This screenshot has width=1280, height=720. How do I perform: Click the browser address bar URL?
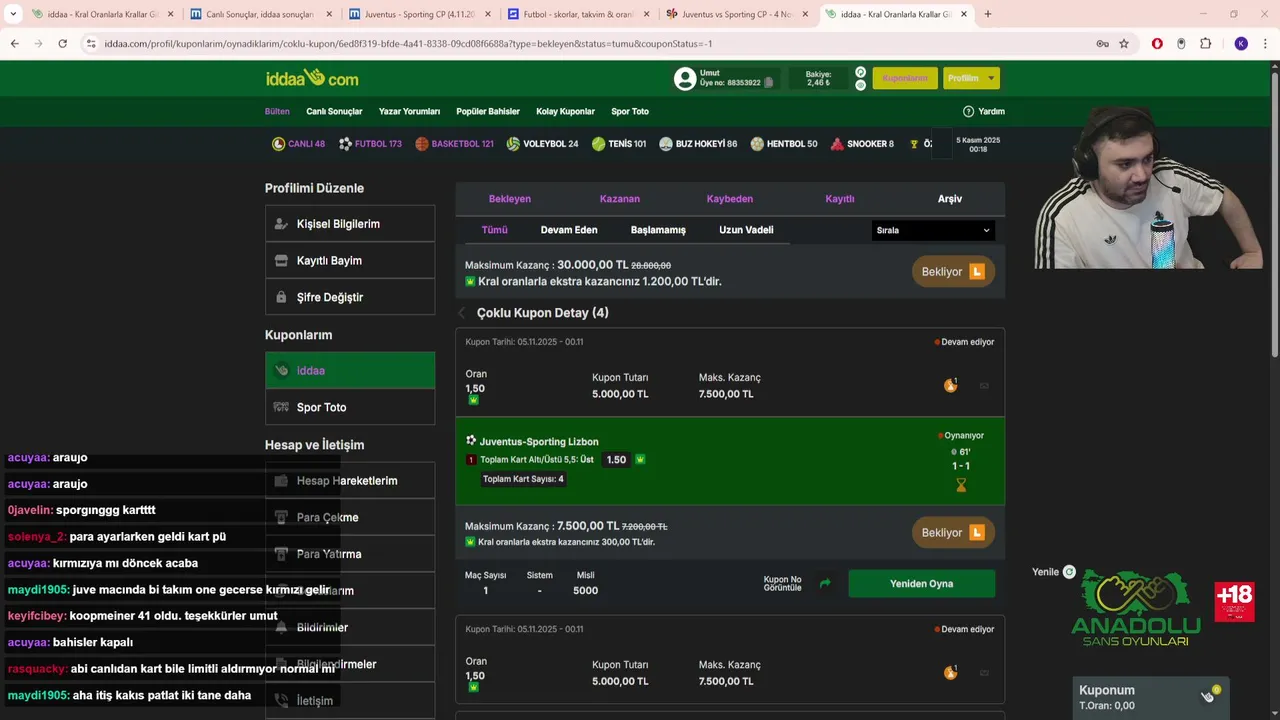pyautogui.click(x=408, y=44)
